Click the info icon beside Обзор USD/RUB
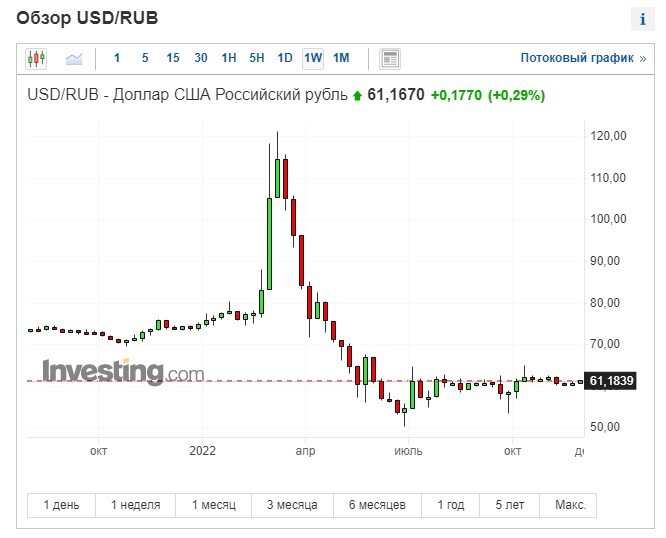This screenshot has width=666, height=538. [643, 19]
